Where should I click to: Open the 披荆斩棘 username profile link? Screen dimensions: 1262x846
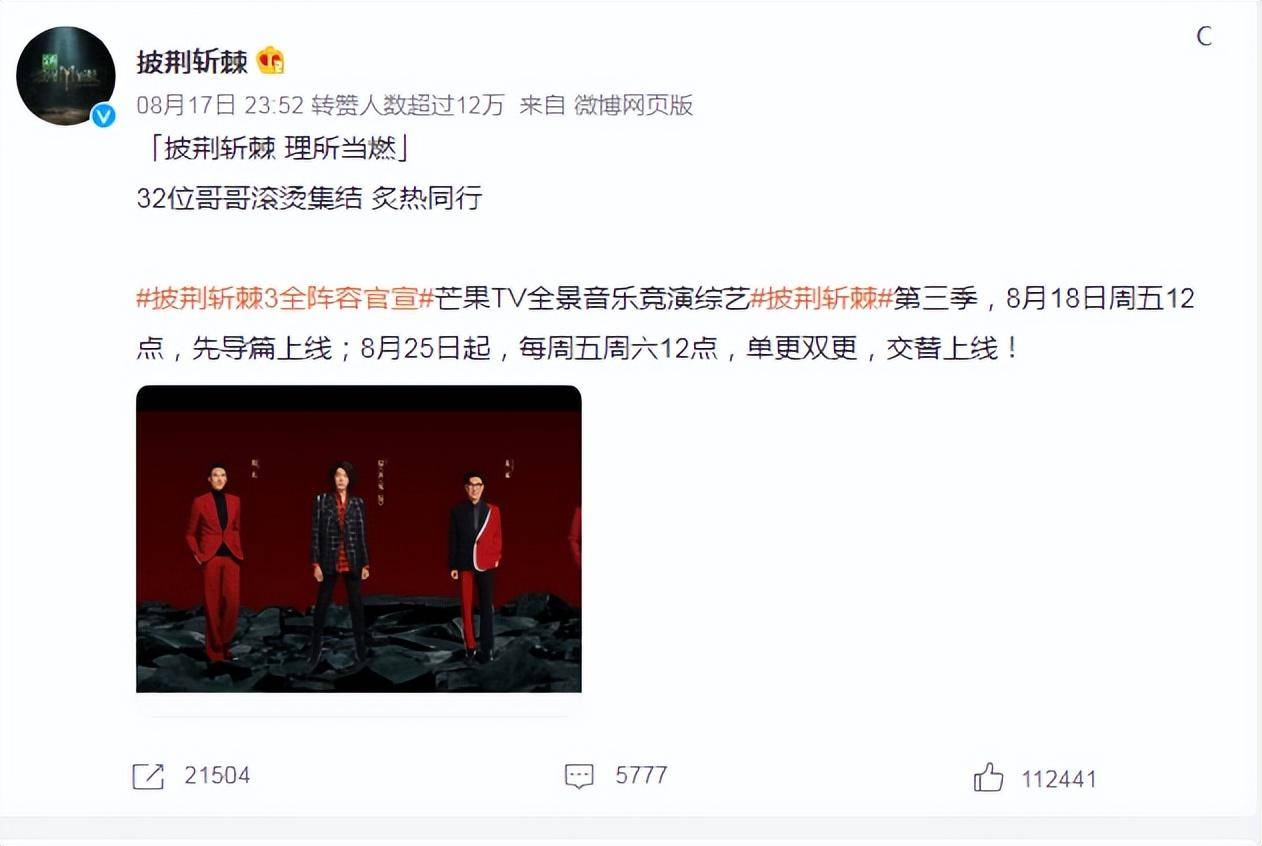(x=192, y=62)
